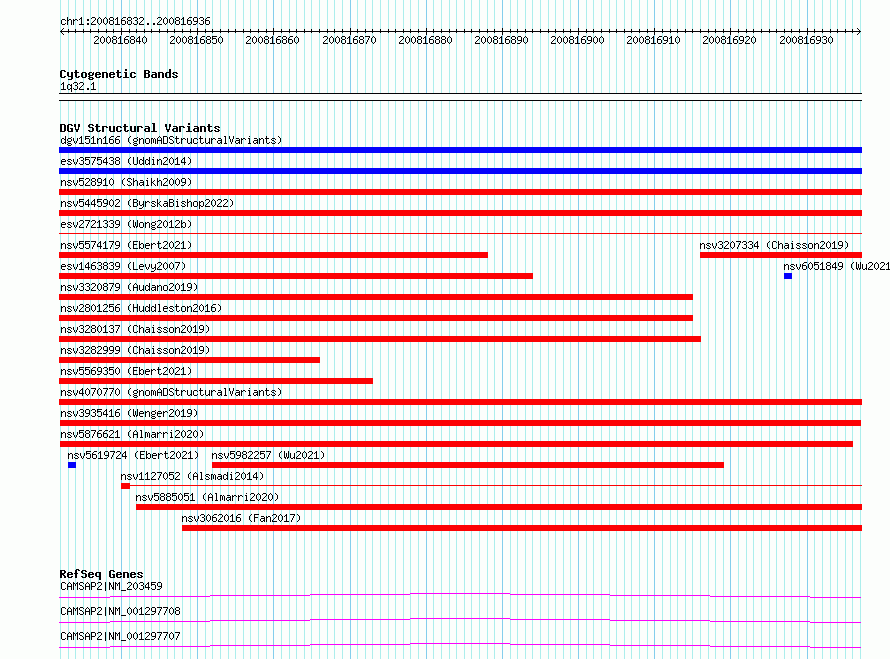
Task: Click the CAMSAP2|NM_001297707 gene label
Action: click(120, 636)
